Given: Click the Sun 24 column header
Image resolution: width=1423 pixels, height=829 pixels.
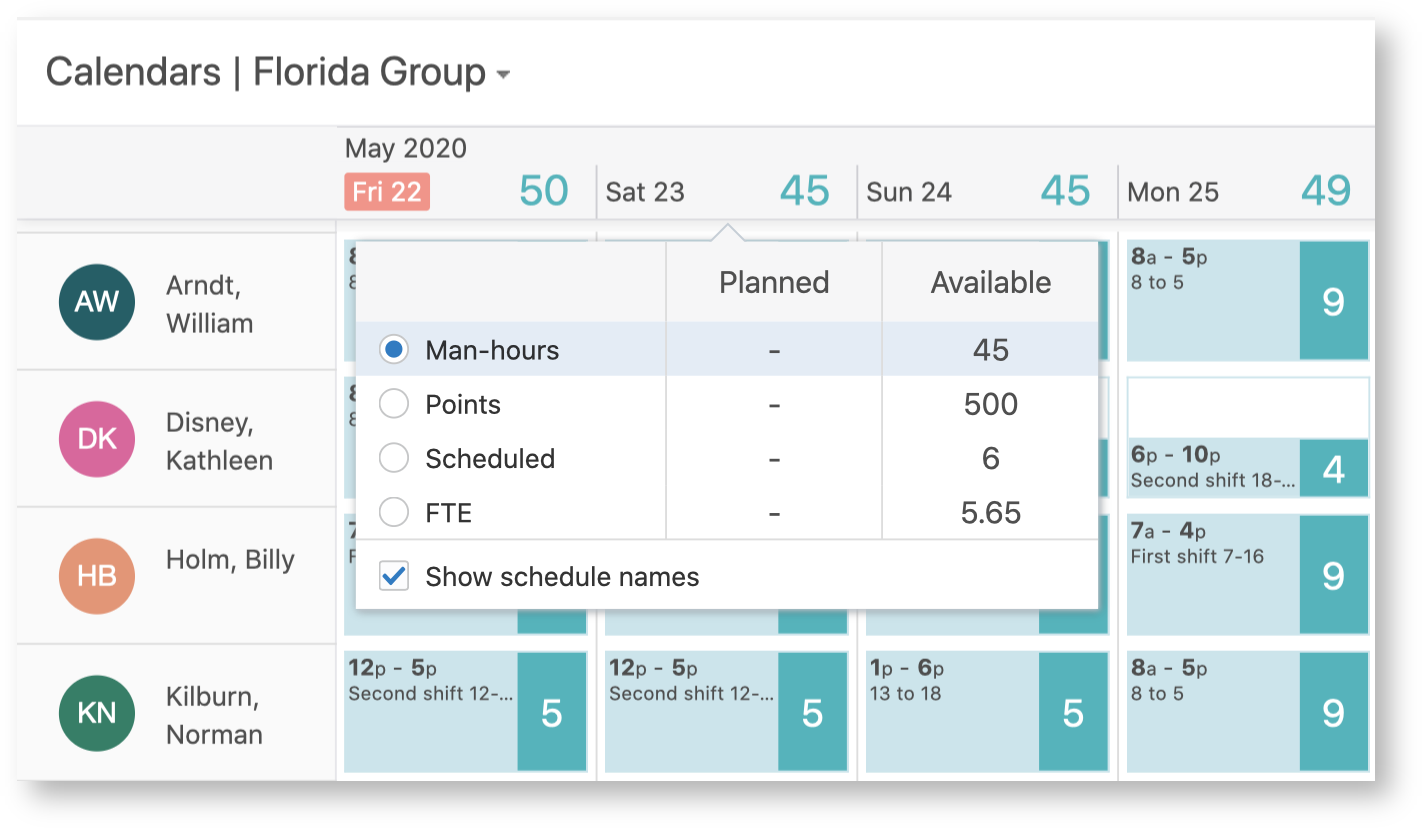Looking at the screenshot, I should (x=908, y=192).
